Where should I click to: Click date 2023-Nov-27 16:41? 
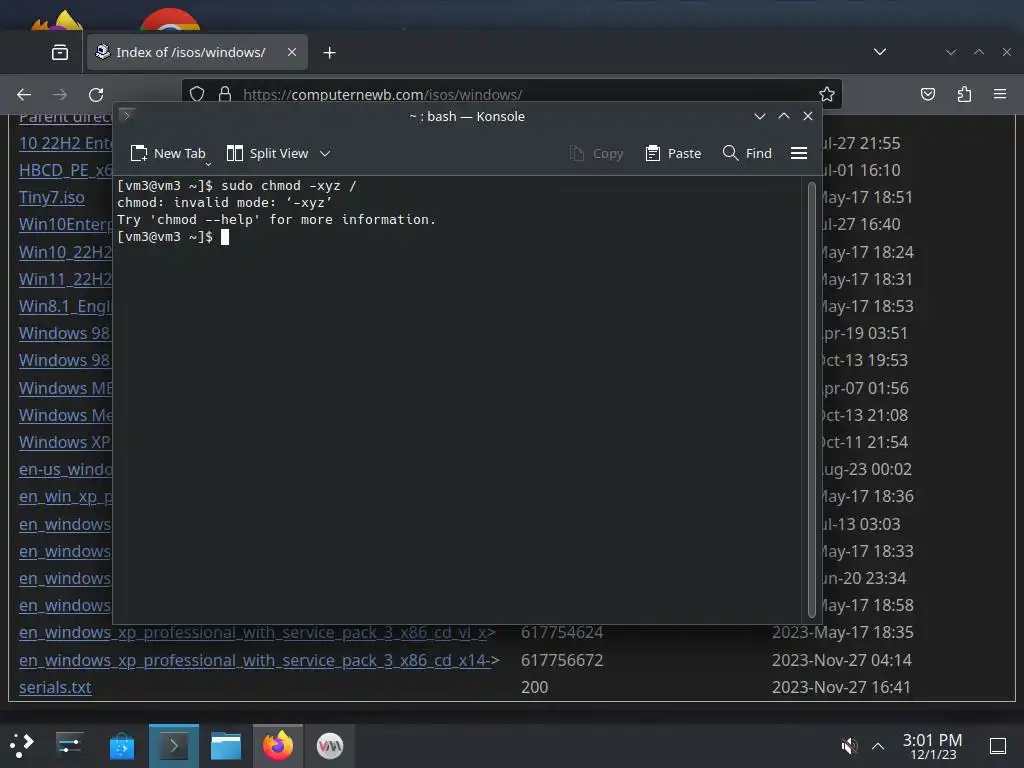click(x=841, y=687)
